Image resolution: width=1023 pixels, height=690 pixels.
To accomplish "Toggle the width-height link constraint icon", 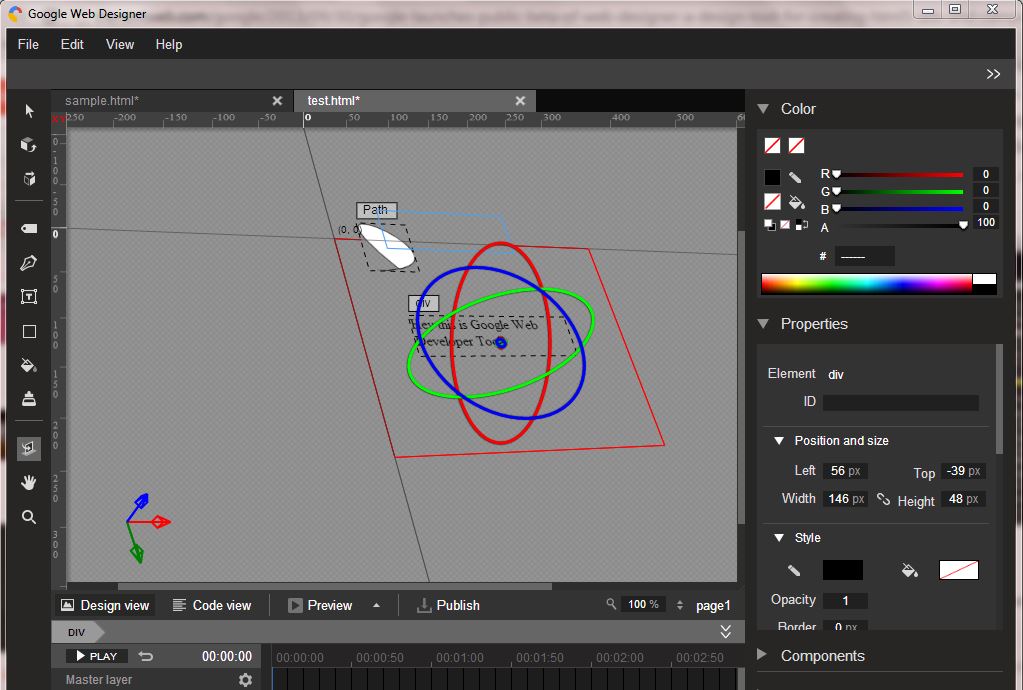I will coord(883,499).
